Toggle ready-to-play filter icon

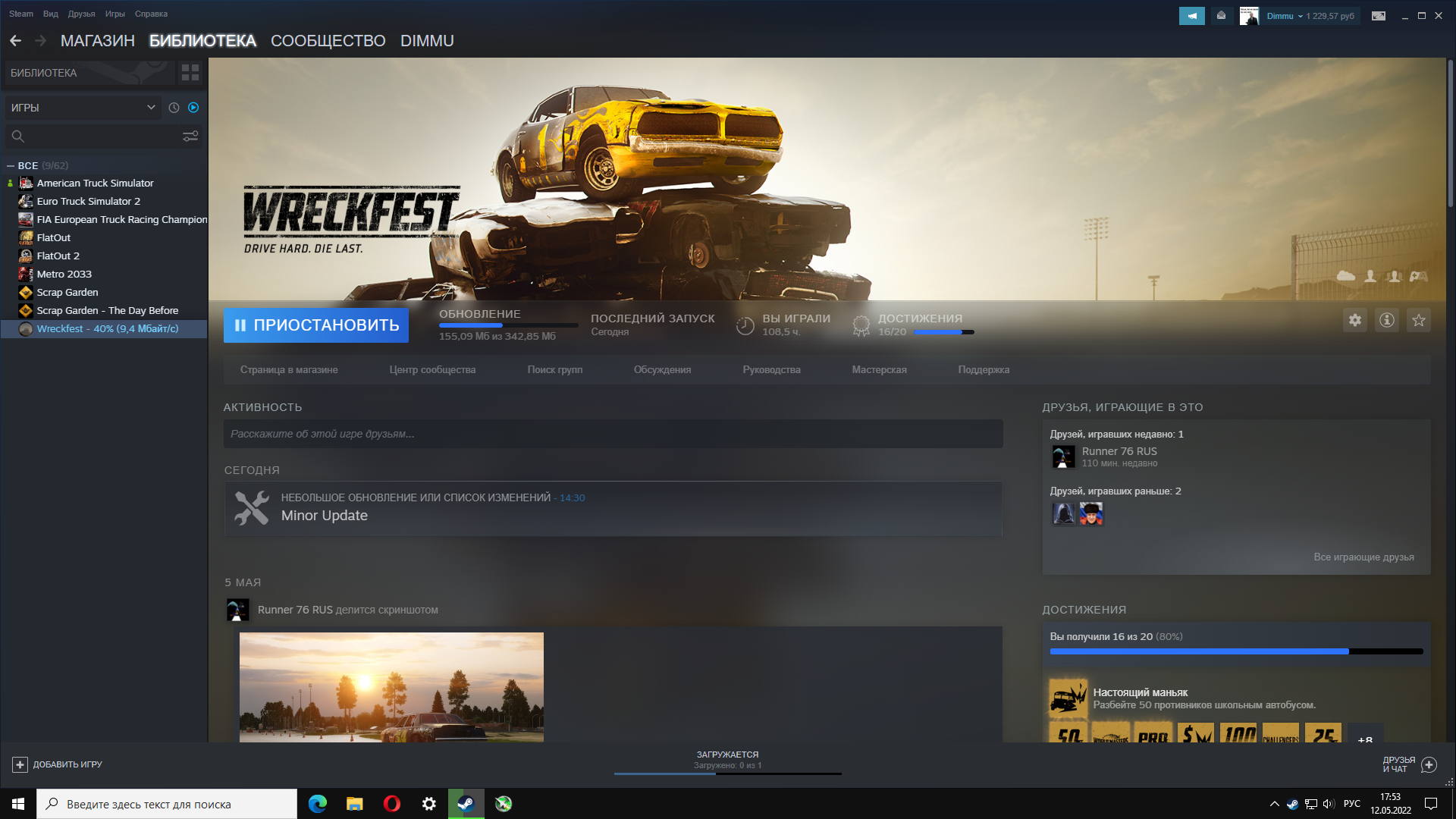[193, 108]
